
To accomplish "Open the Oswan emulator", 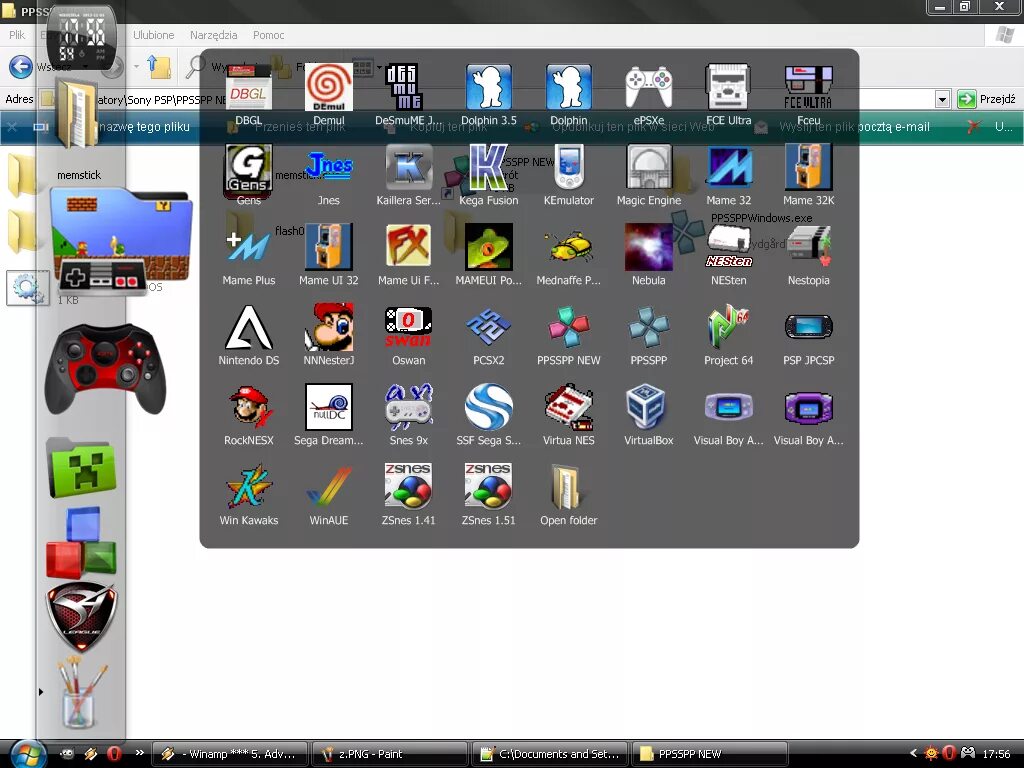I will click(x=409, y=328).
